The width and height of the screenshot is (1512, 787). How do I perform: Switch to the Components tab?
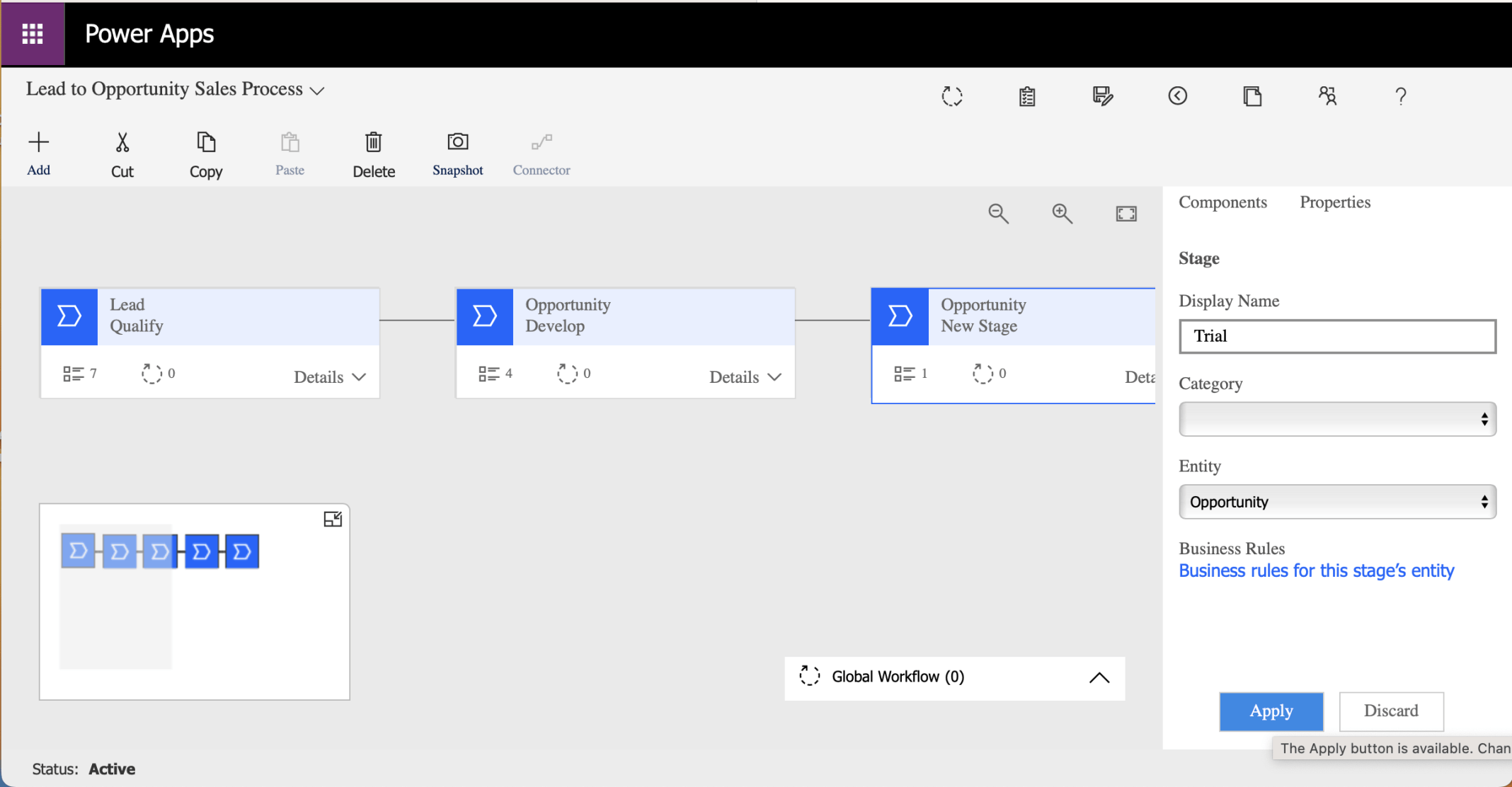click(1222, 202)
